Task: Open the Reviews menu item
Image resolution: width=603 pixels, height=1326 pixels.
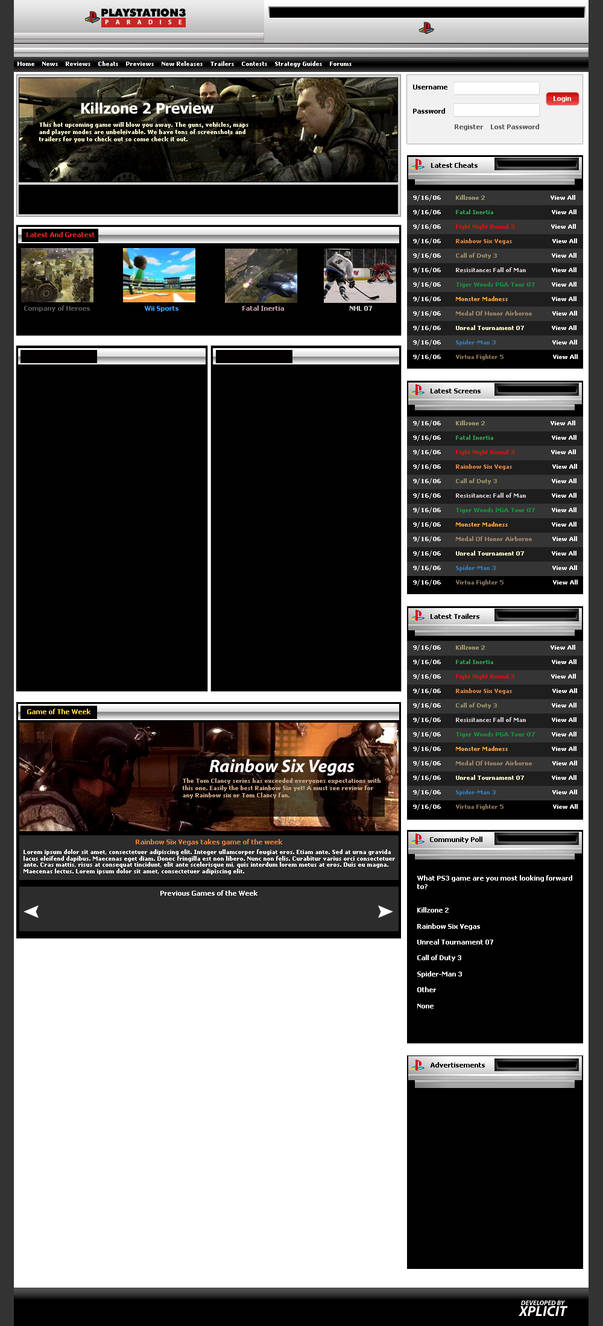Action: coord(78,64)
